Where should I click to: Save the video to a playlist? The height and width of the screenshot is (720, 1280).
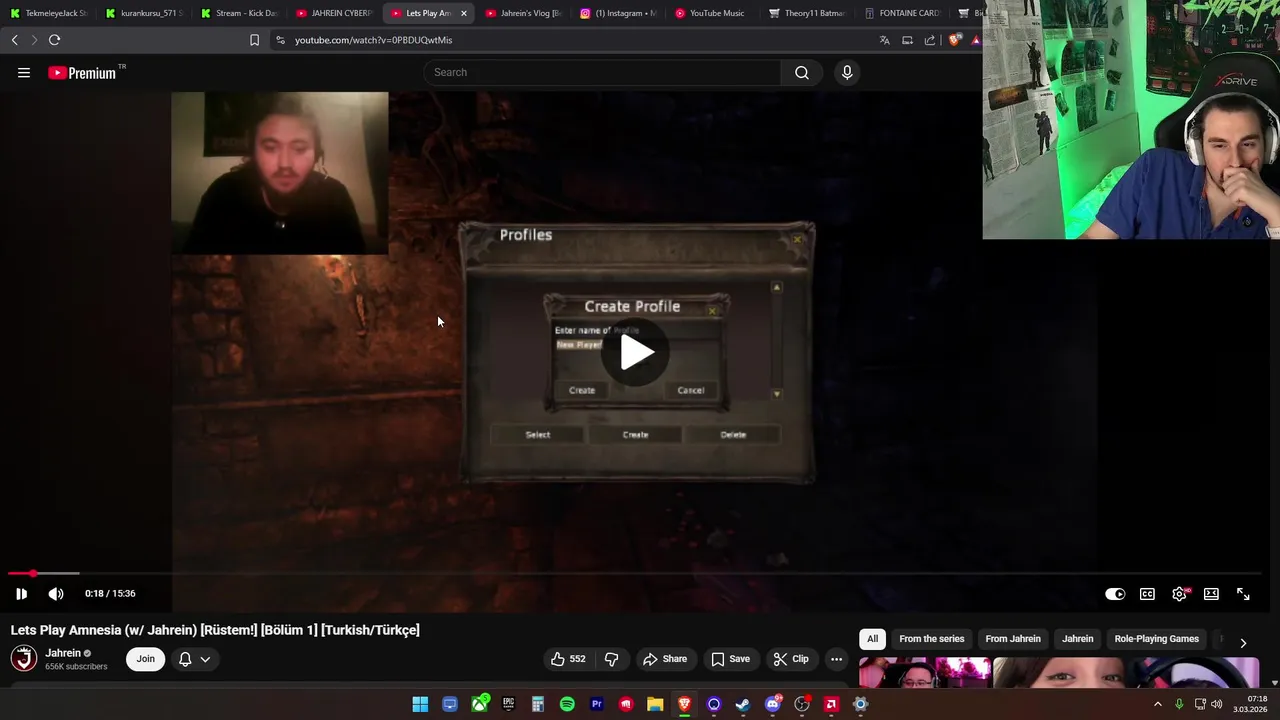point(730,659)
